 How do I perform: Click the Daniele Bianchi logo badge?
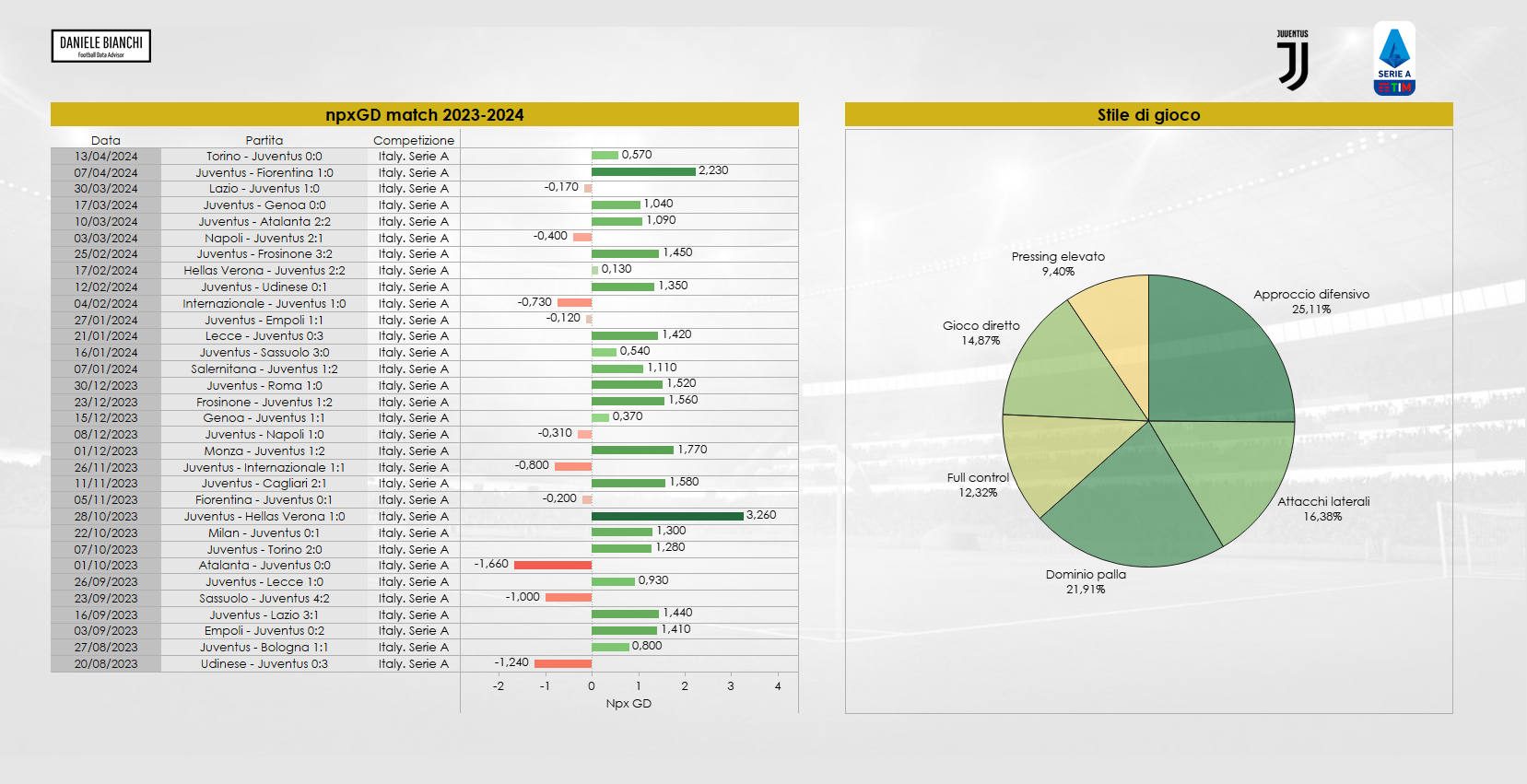[101, 46]
